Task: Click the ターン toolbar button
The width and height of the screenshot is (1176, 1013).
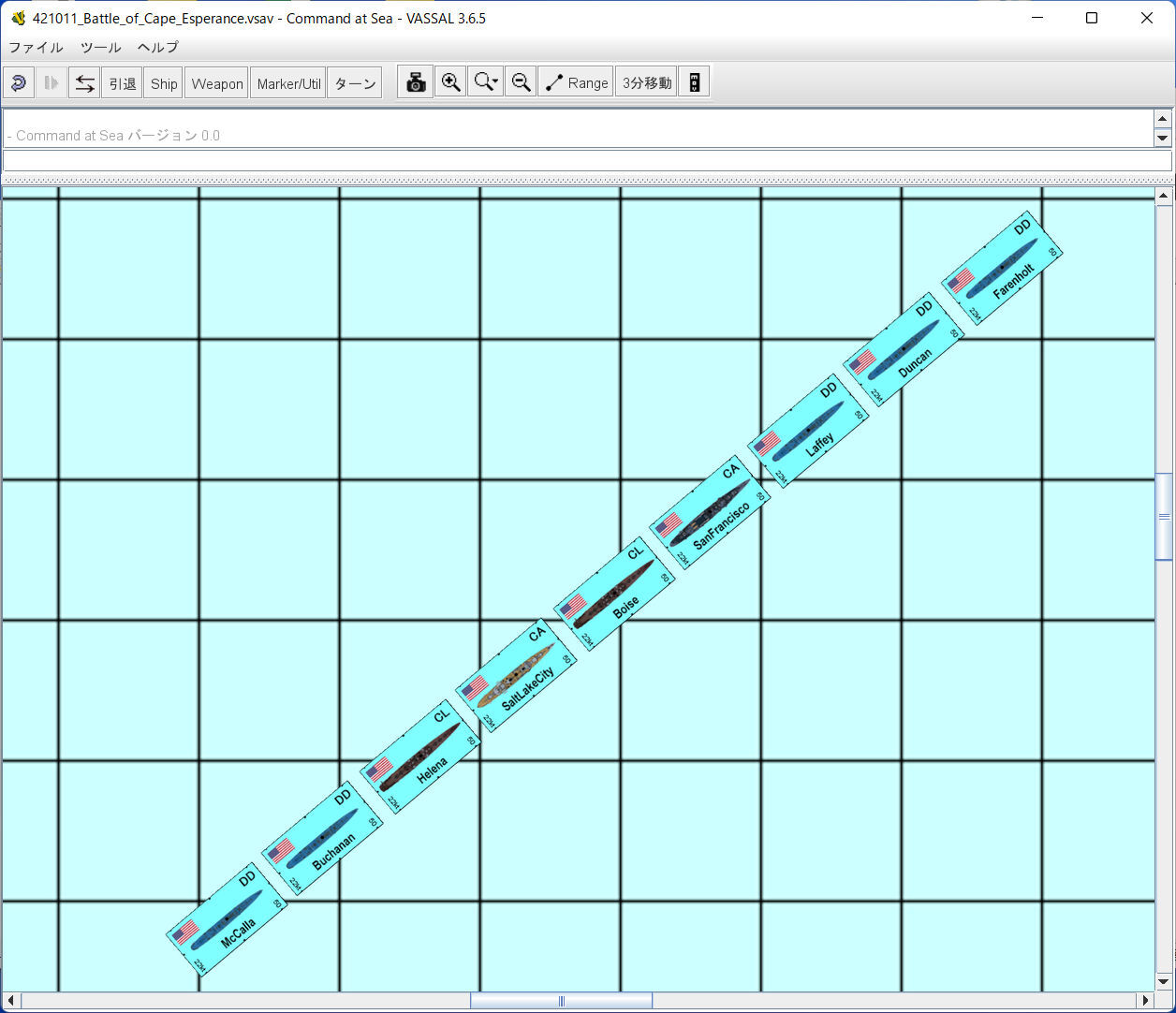Action: [355, 83]
